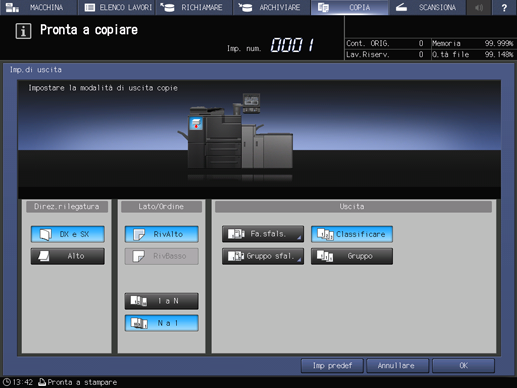517x388 pixels.
Task: Click the clock icon in status bar
Action: pos(6,382)
